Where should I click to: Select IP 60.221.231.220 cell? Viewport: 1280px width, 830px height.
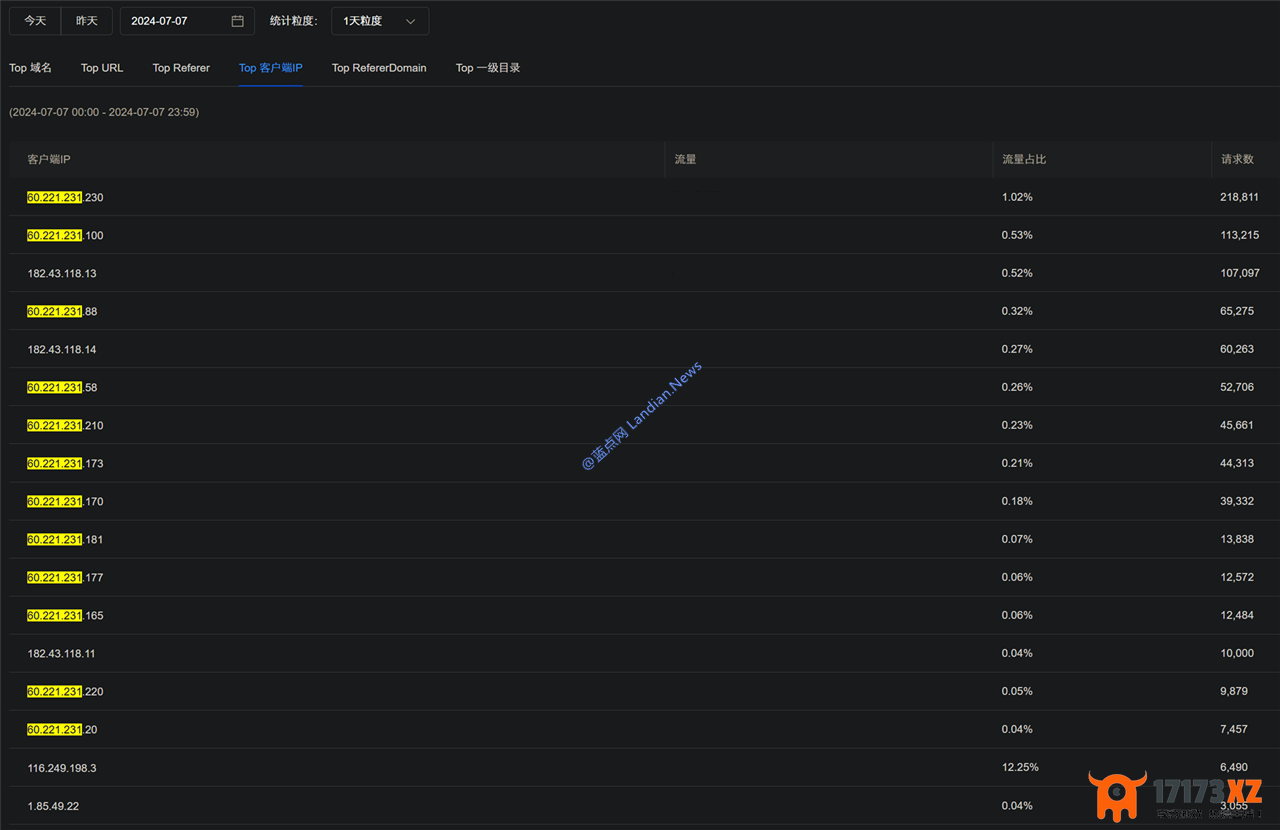pyautogui.click(x=65, y=691)
